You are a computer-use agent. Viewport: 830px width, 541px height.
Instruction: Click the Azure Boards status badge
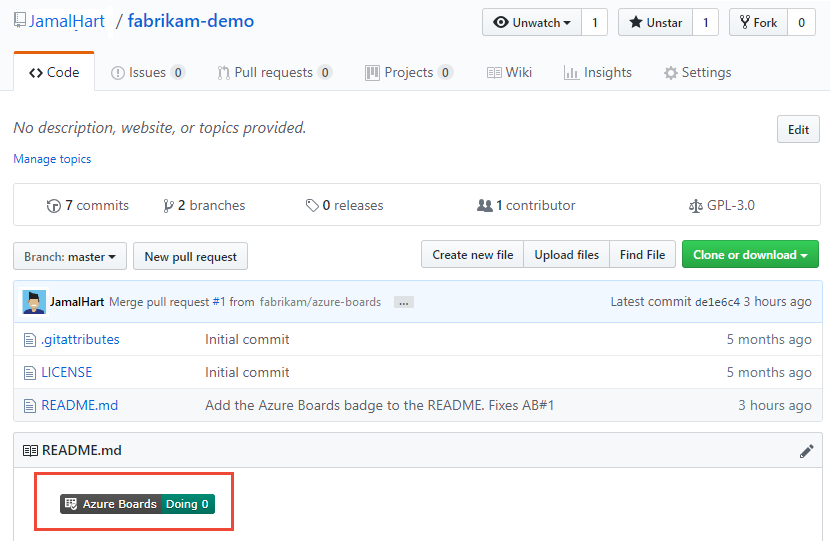(137, 504)
